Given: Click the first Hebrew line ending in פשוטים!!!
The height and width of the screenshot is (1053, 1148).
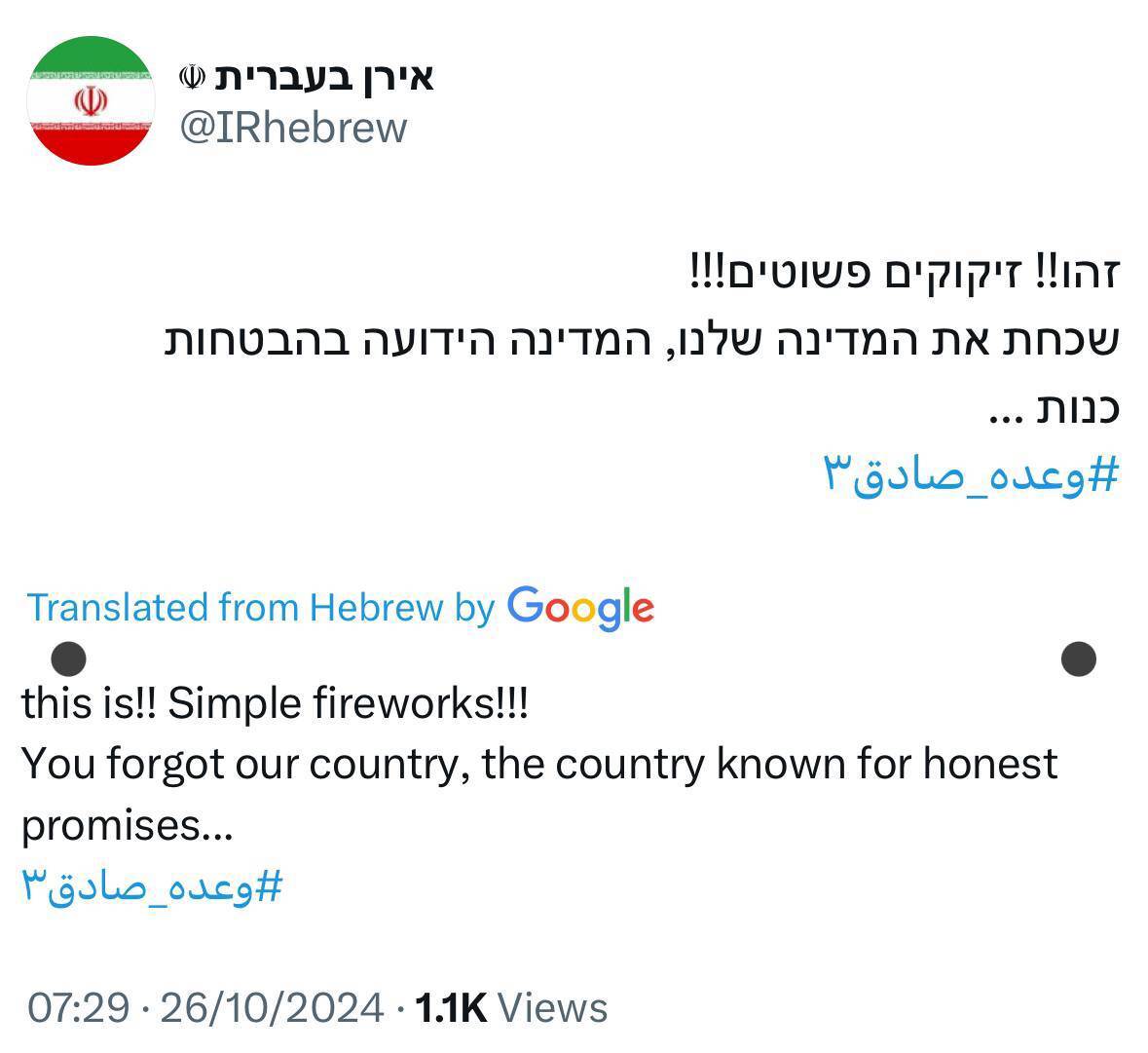Looking at the screenshot, I should (904, 274).
